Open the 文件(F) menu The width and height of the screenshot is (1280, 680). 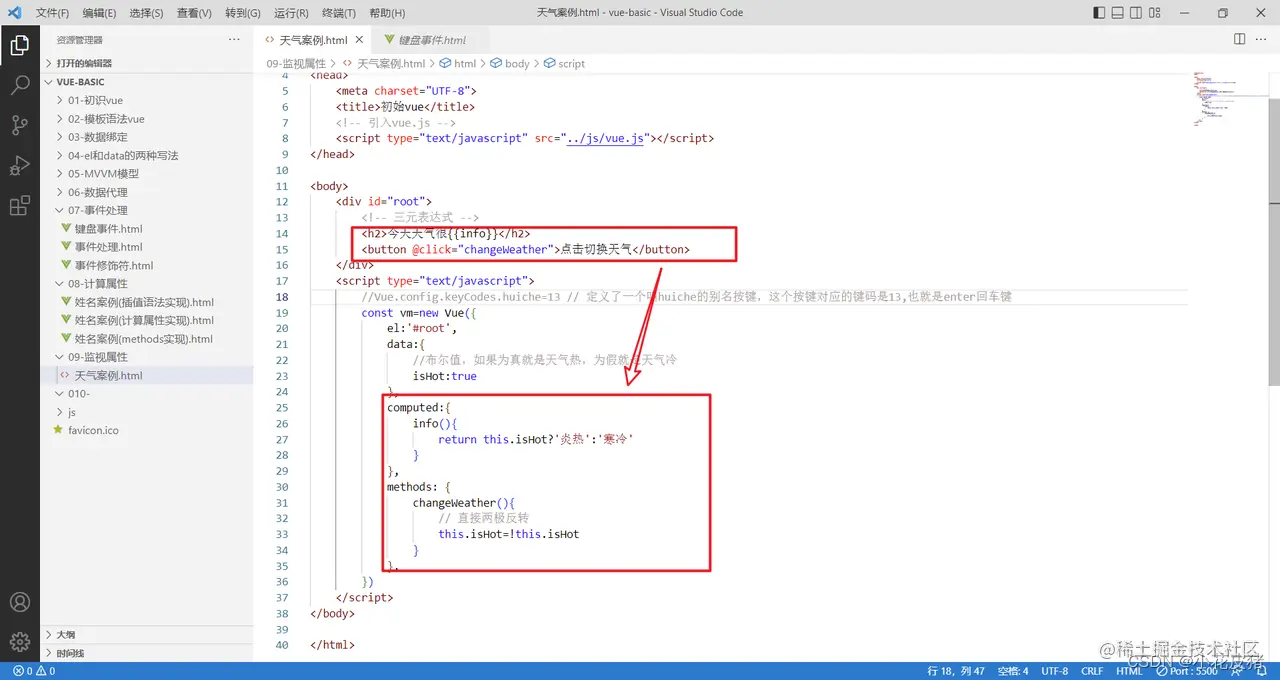coord(52,13)
